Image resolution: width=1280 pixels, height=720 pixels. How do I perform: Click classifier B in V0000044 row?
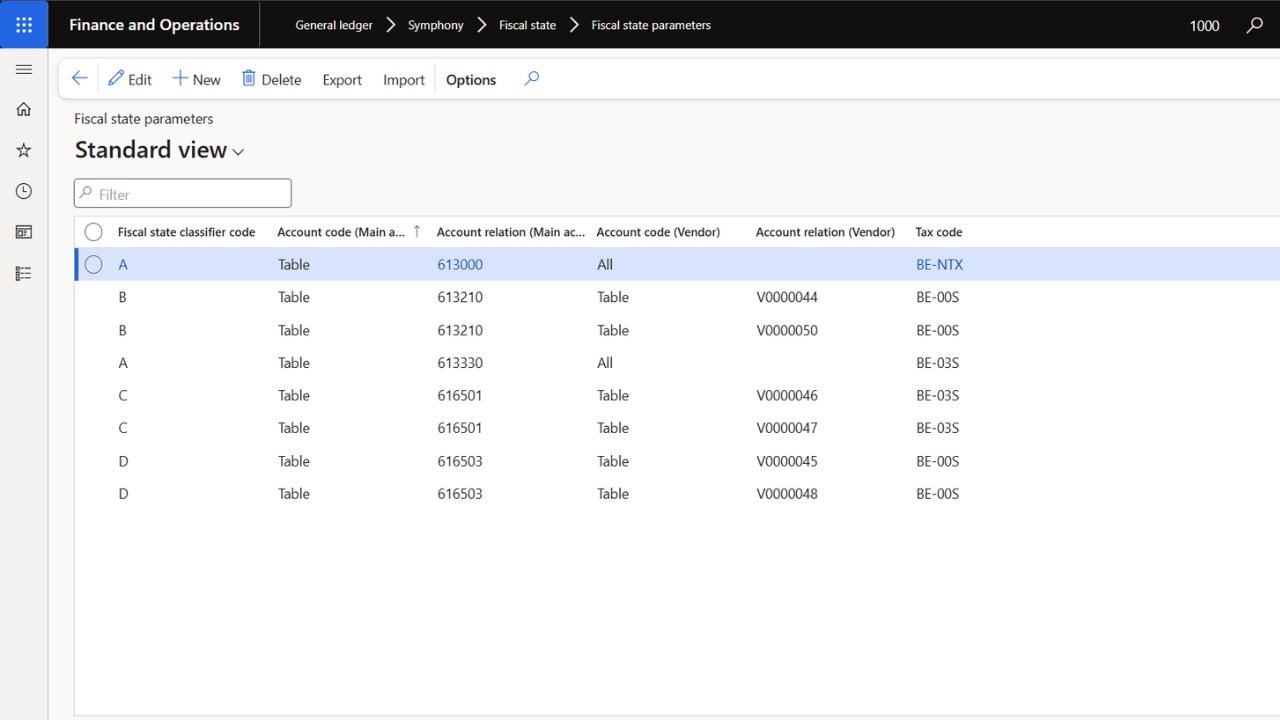coord(123,297)
